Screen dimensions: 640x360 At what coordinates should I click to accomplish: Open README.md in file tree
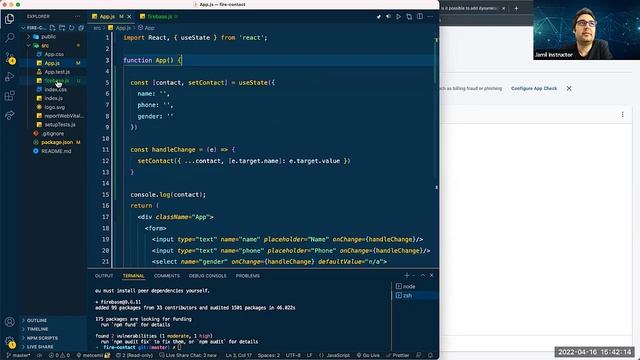56,151
